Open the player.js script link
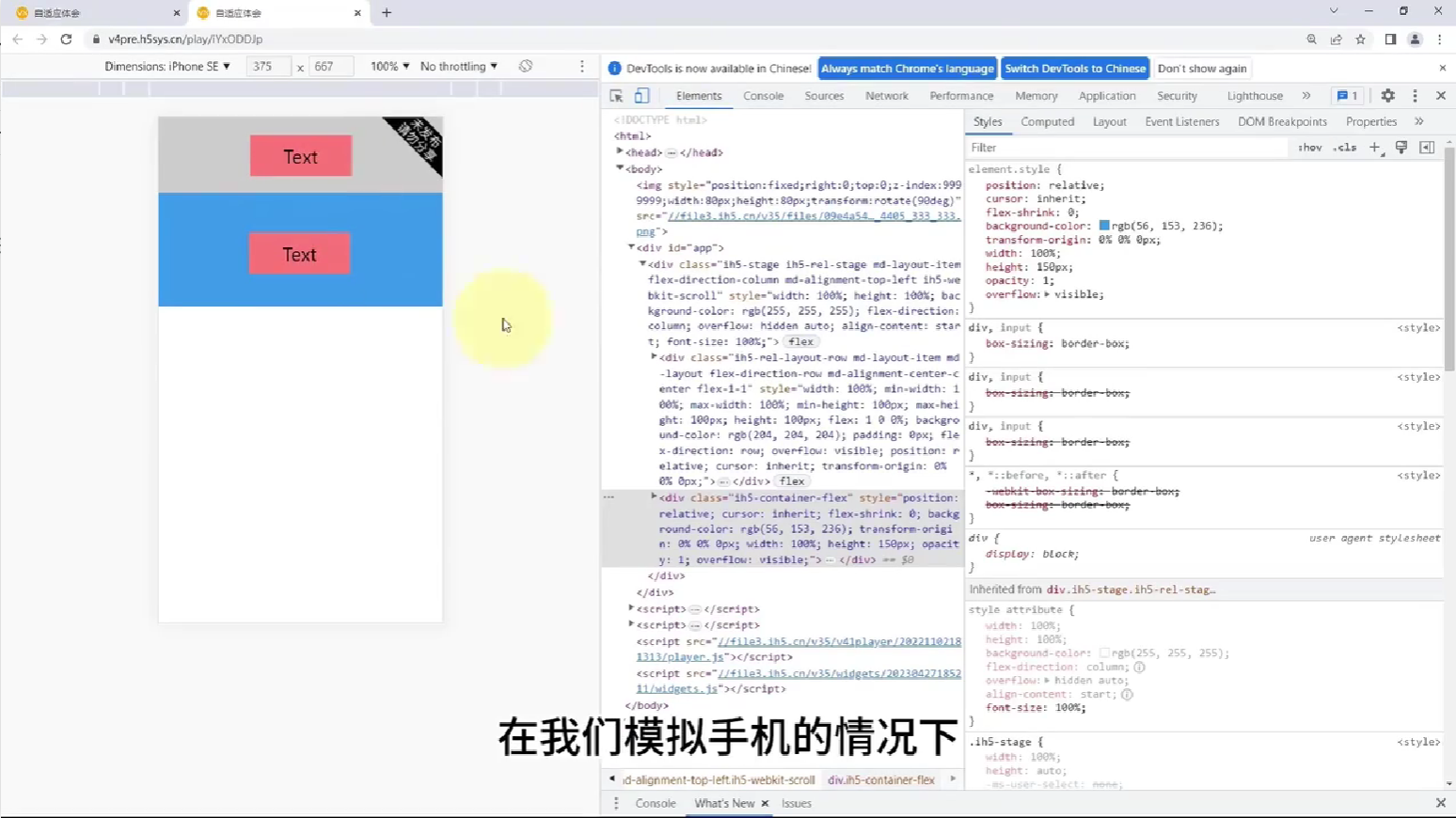 pos(799,649)
